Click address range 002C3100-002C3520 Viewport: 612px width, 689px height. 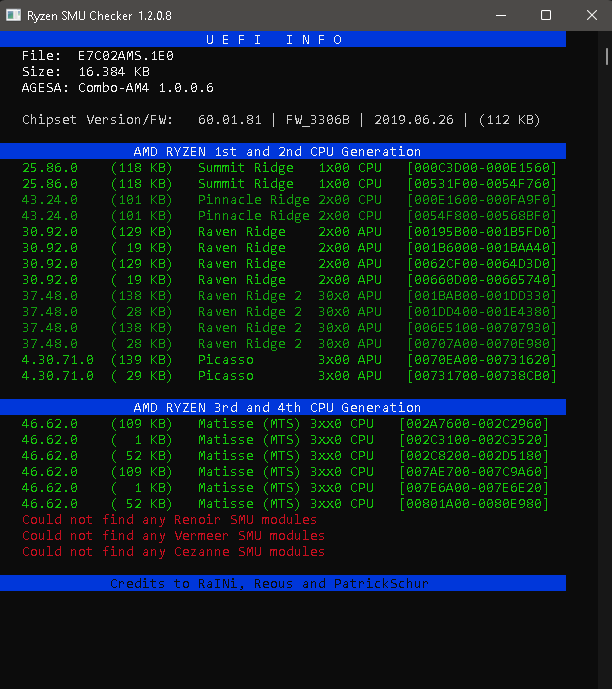[474, 440]
